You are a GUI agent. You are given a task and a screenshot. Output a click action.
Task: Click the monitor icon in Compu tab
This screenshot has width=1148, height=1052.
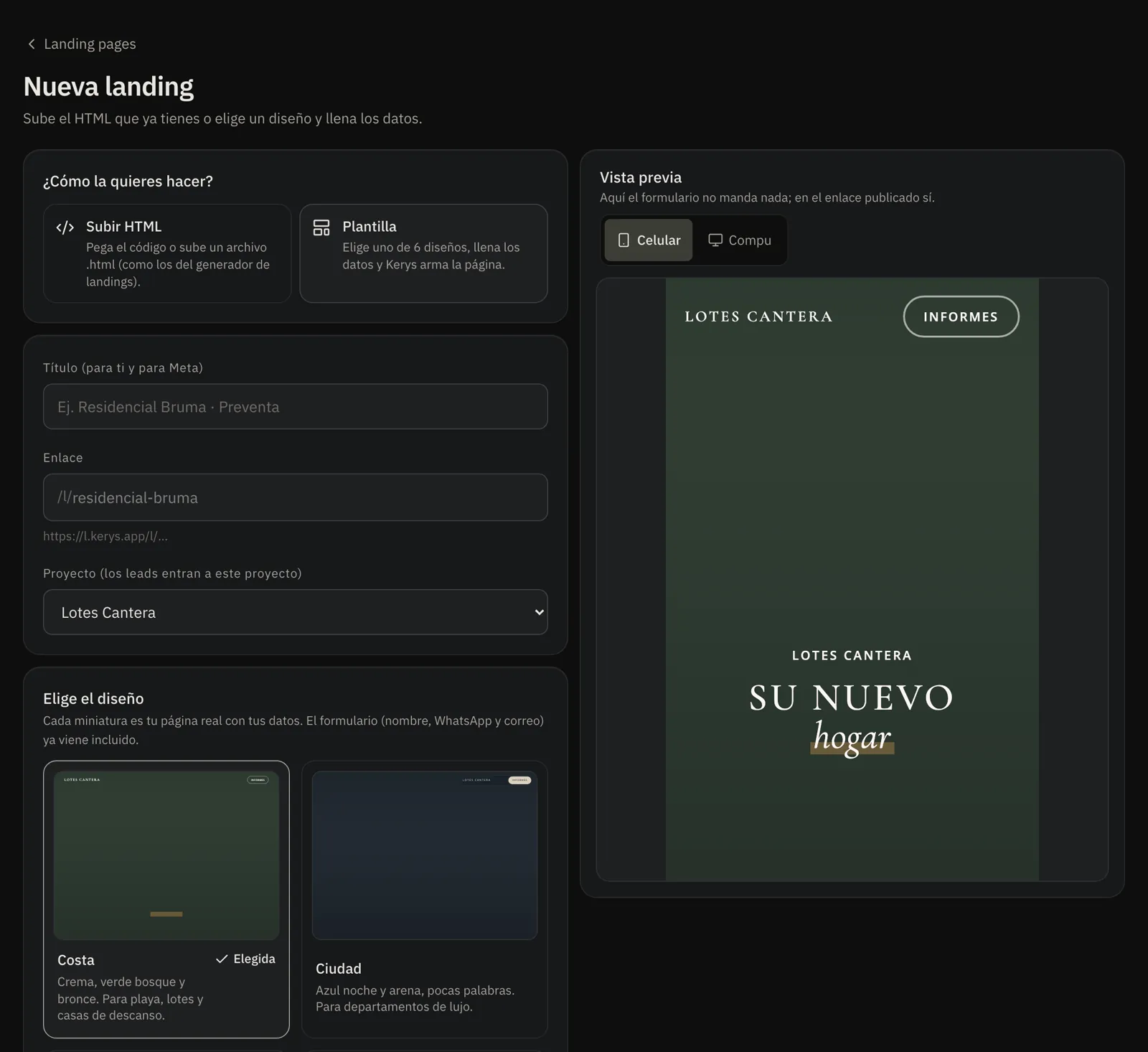pos(715,240)
